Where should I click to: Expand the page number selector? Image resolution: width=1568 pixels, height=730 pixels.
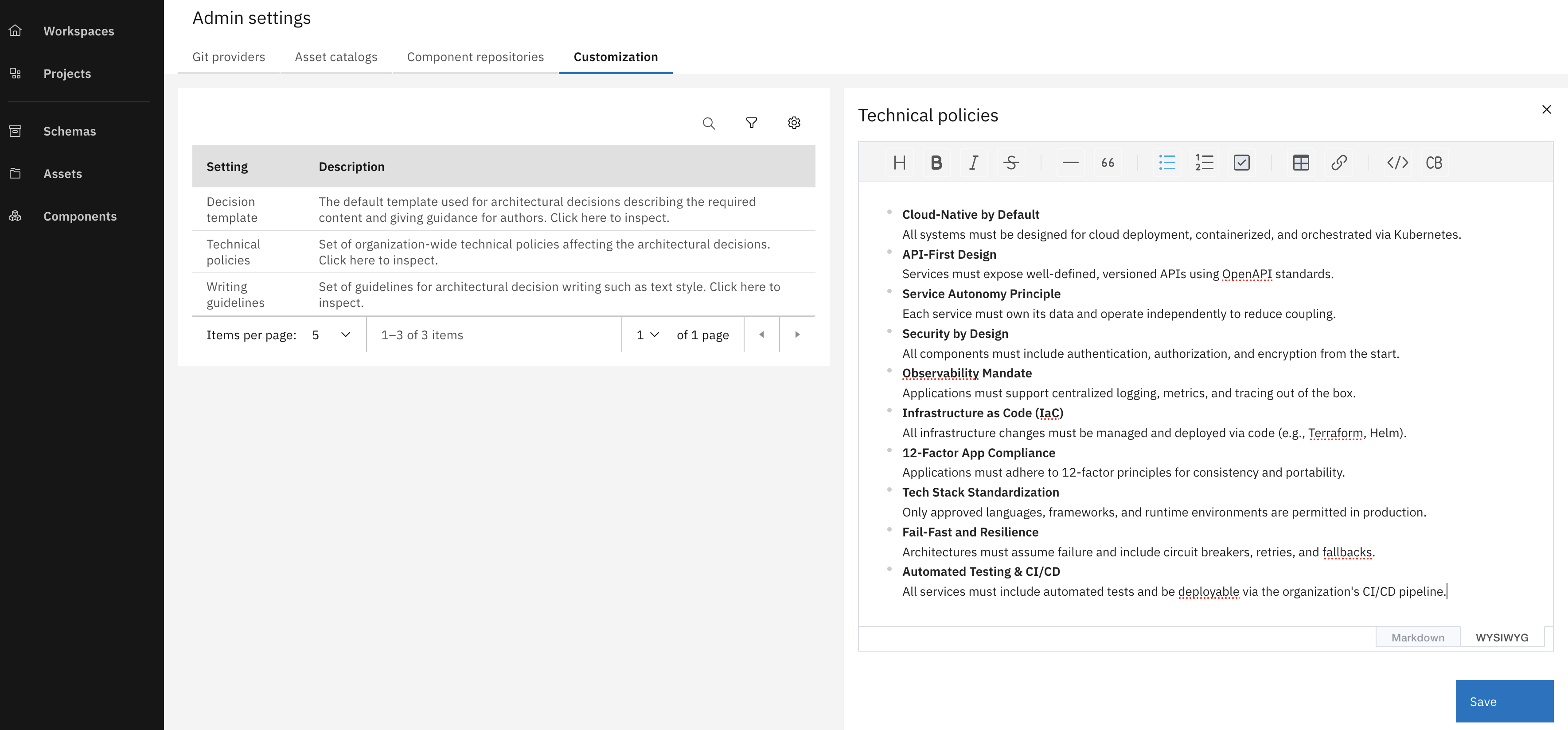coord(647,334)
